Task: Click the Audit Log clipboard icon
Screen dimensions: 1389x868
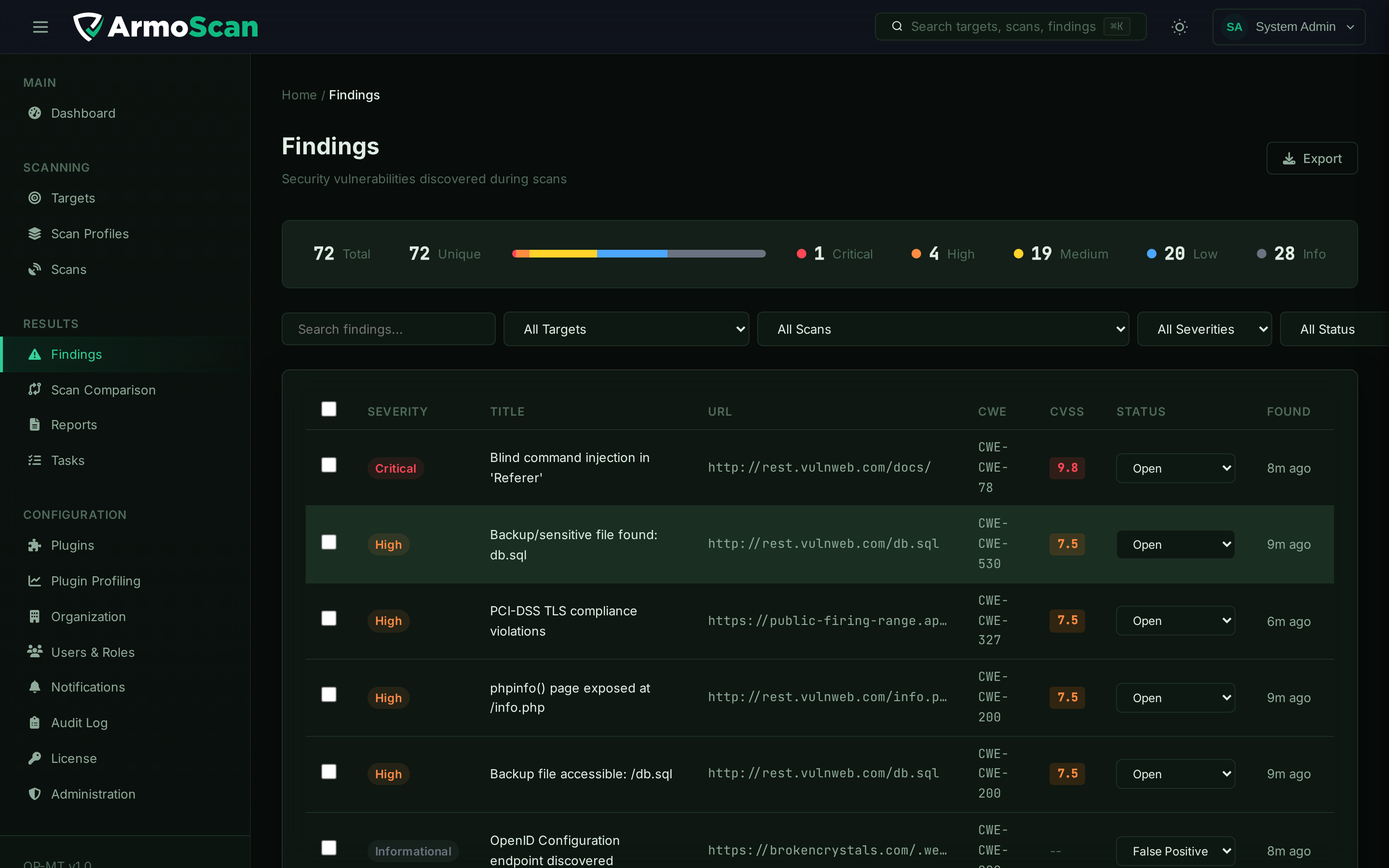Action: 34,723
